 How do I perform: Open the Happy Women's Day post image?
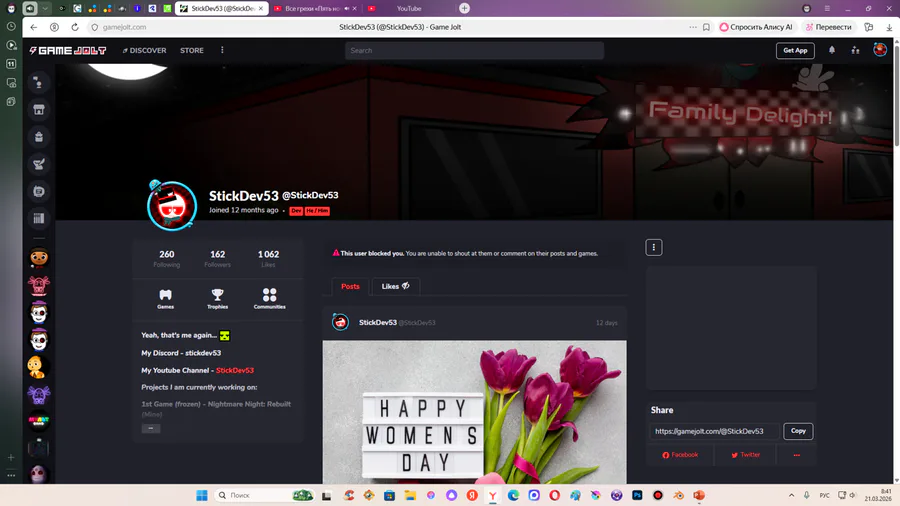[474, 412]
